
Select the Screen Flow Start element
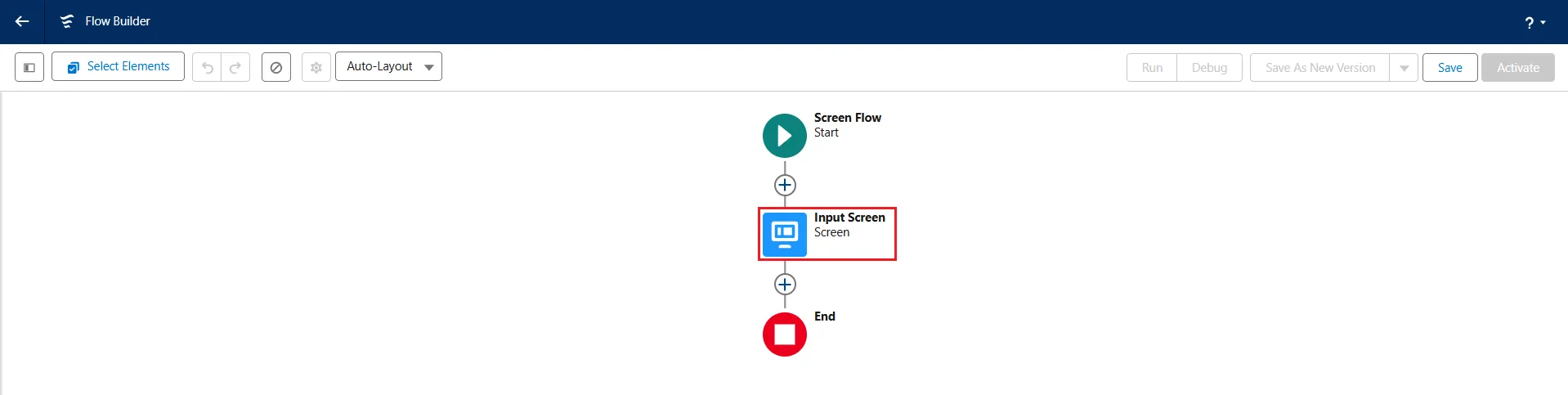point(785,136)
